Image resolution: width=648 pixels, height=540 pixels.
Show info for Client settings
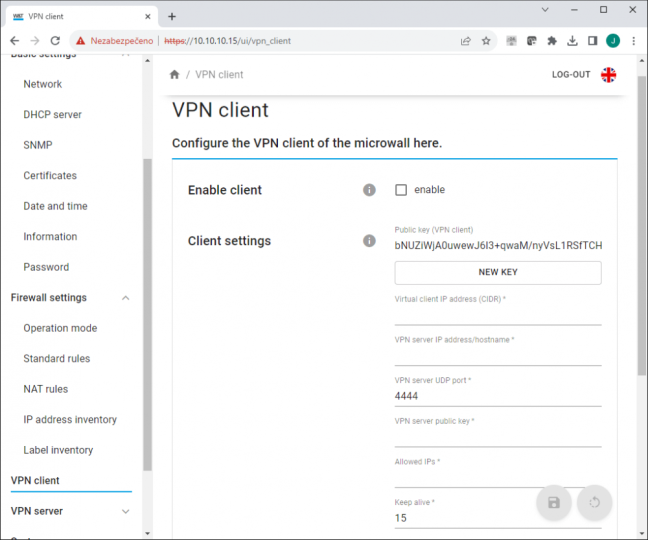[x=369, y=240]
